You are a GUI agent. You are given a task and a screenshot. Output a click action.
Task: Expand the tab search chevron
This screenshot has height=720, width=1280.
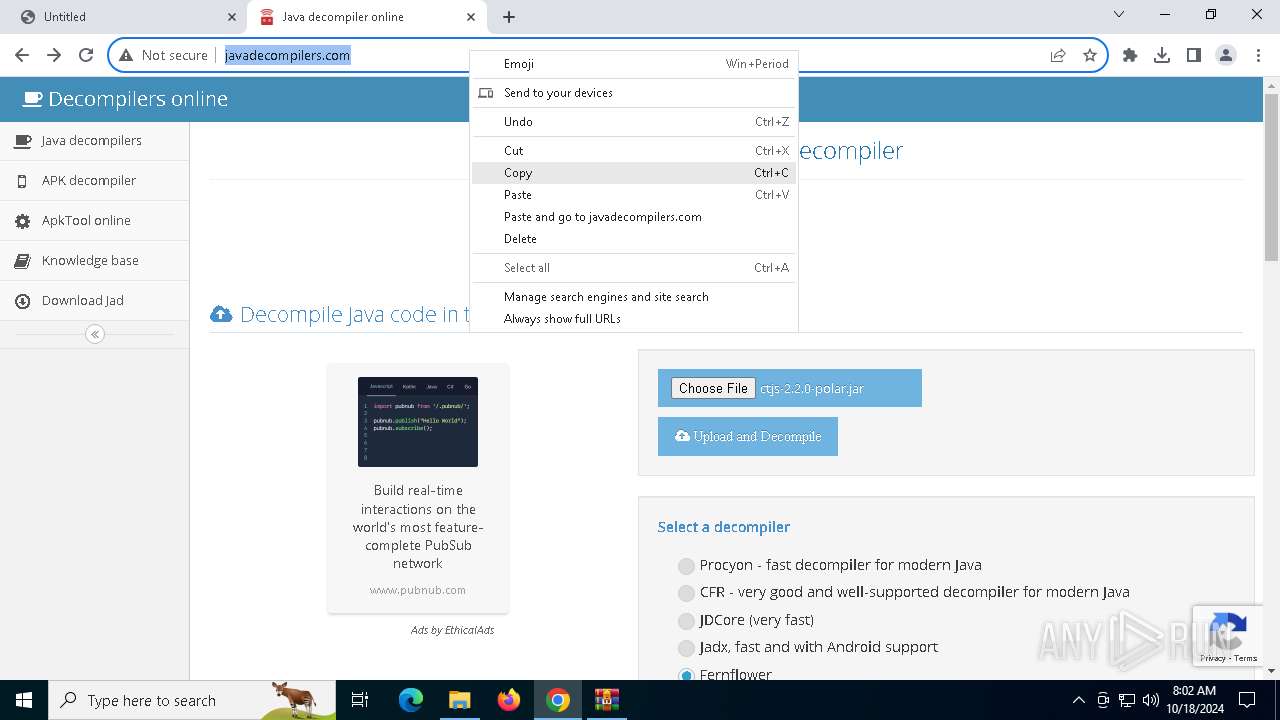[1119, 15]
